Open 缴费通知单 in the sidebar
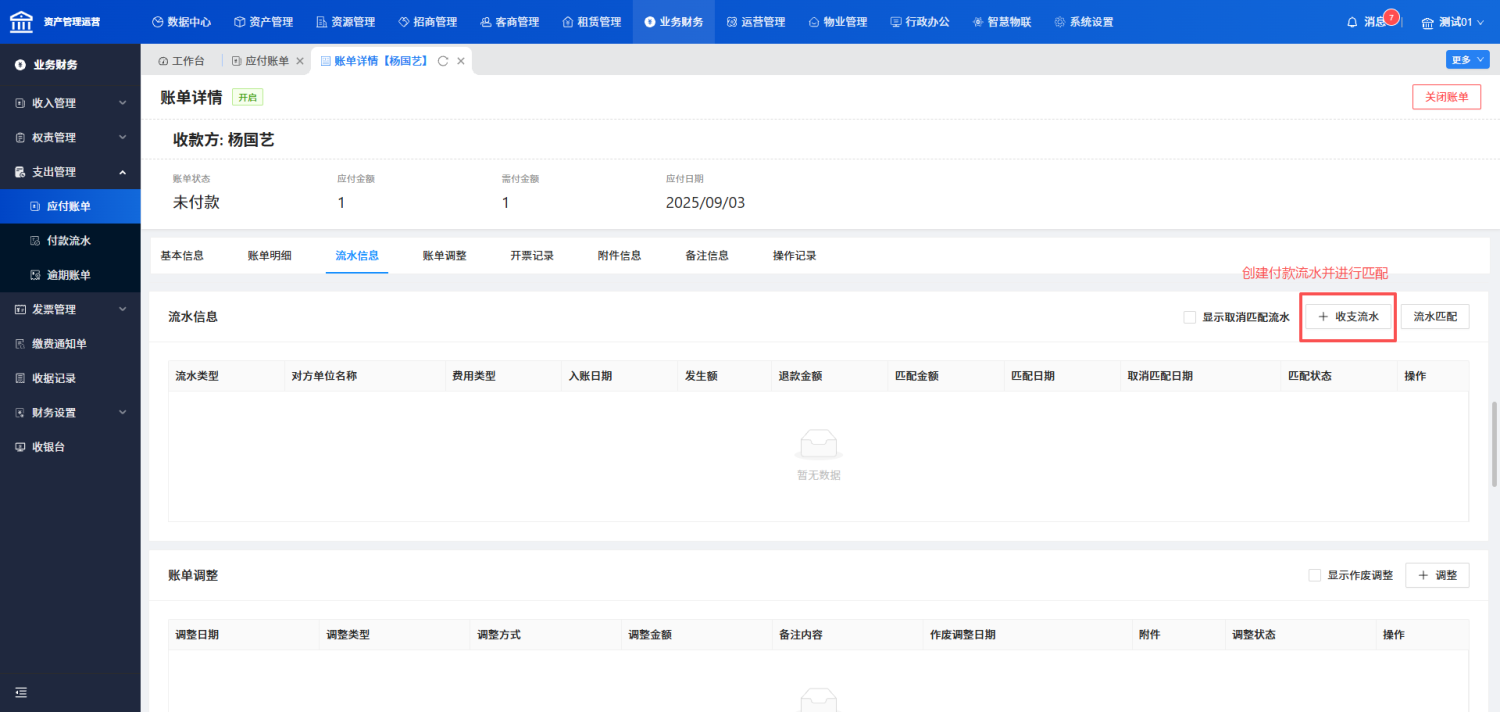Screen dimensions: 1500x712 pos(70,344)
